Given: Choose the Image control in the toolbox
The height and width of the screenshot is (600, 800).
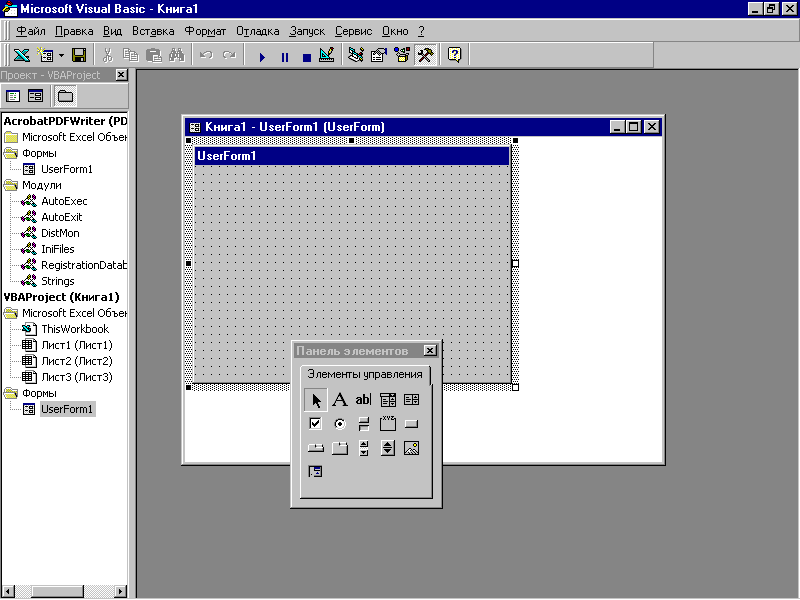Looking at the screenshot, I should tap(411, 448).
